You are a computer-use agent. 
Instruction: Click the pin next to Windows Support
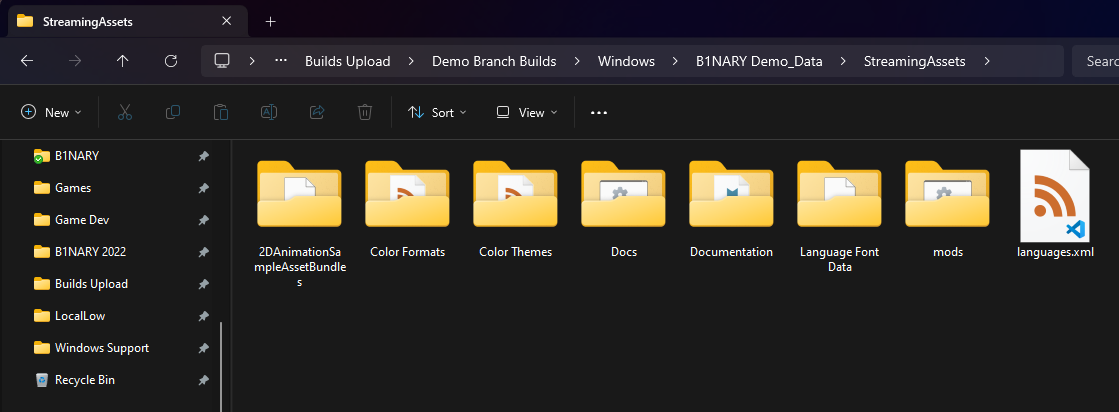tap(203, 348)
